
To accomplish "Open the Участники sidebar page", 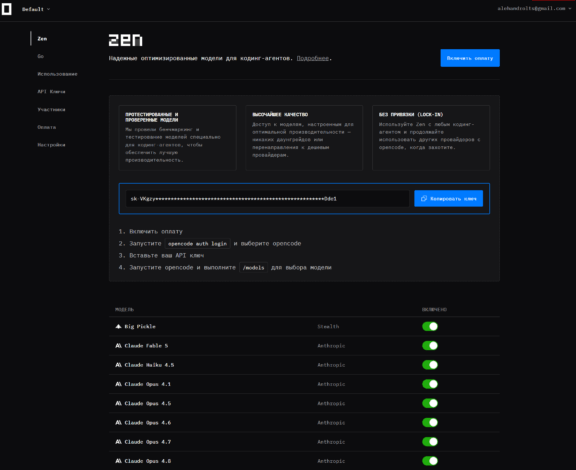I will (51, 110).
